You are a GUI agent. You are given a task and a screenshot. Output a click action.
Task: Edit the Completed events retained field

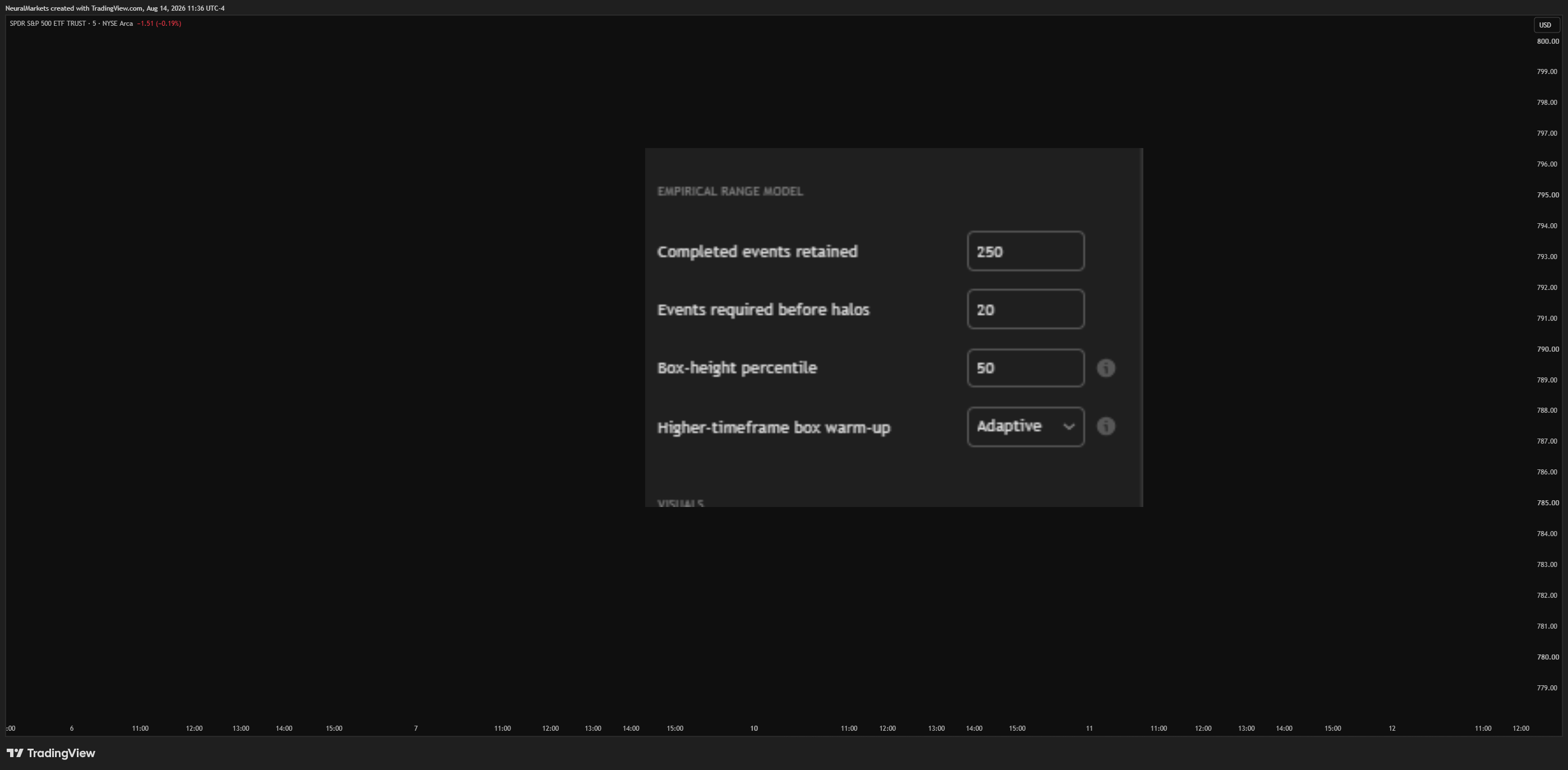[x=1026, y=251]
